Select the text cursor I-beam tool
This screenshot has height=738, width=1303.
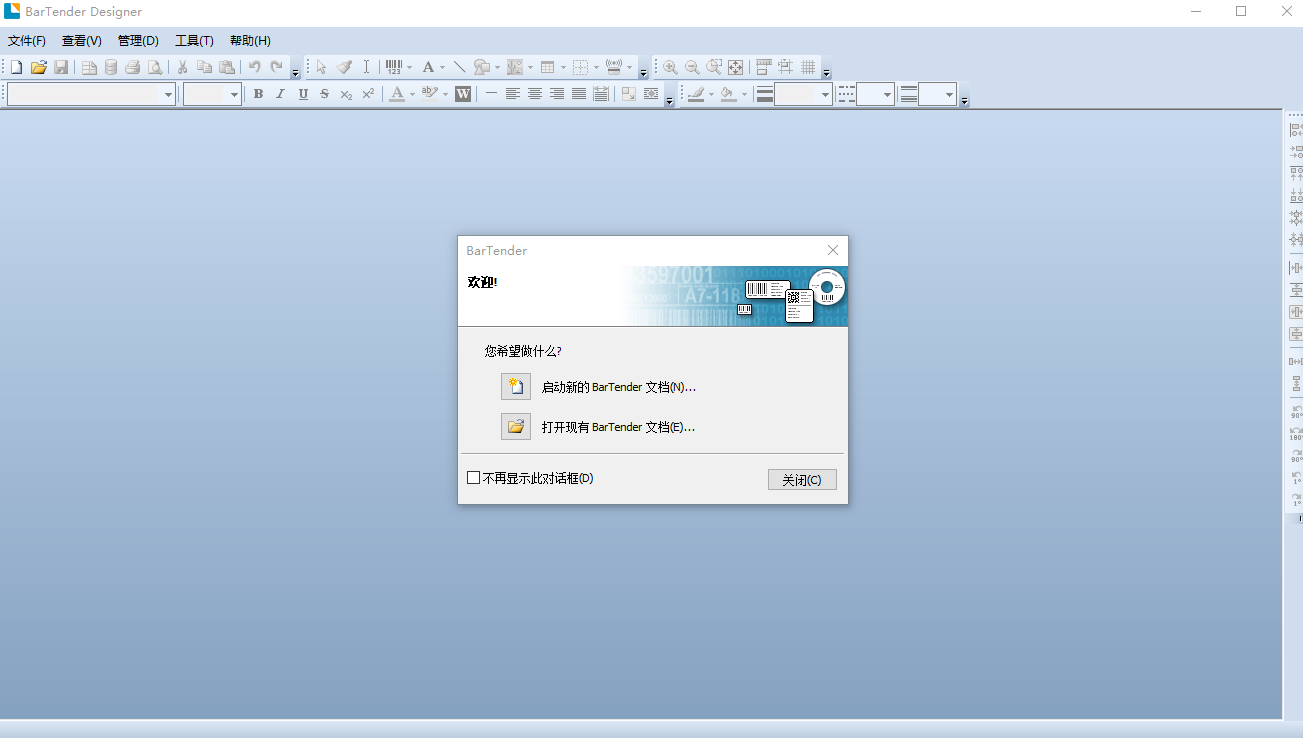tap(366, 67)
